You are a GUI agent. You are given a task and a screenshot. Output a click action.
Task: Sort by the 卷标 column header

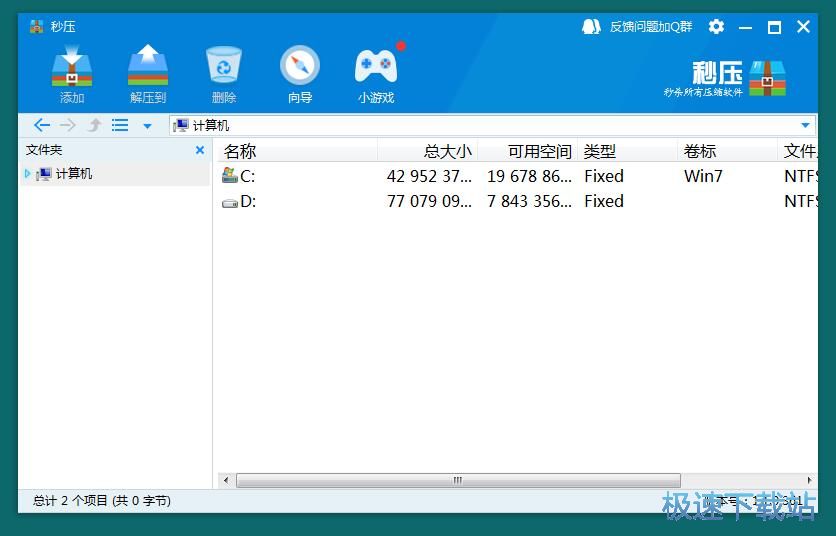point(727,151)
